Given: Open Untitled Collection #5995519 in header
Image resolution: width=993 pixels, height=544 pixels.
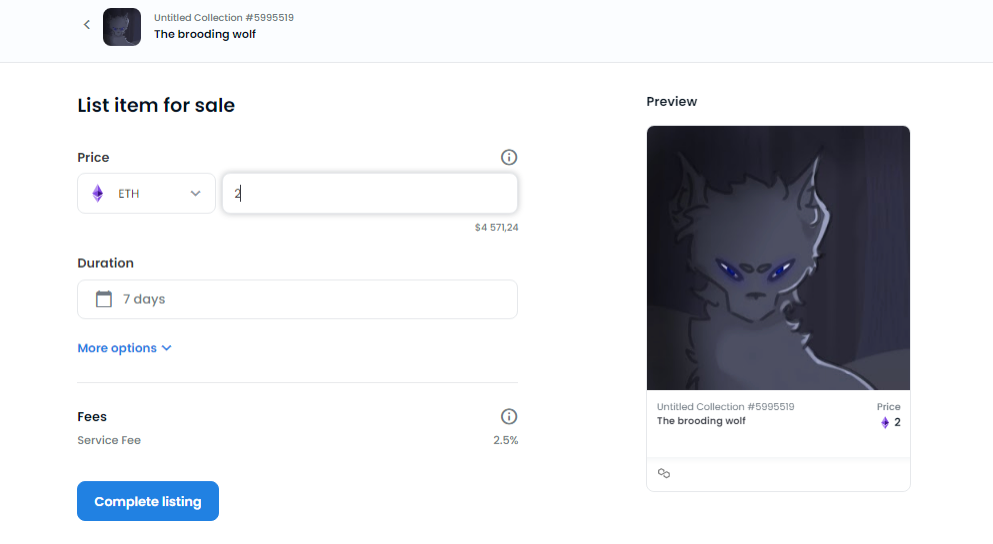Looking at the screenshot, I should tap(223, 18).
